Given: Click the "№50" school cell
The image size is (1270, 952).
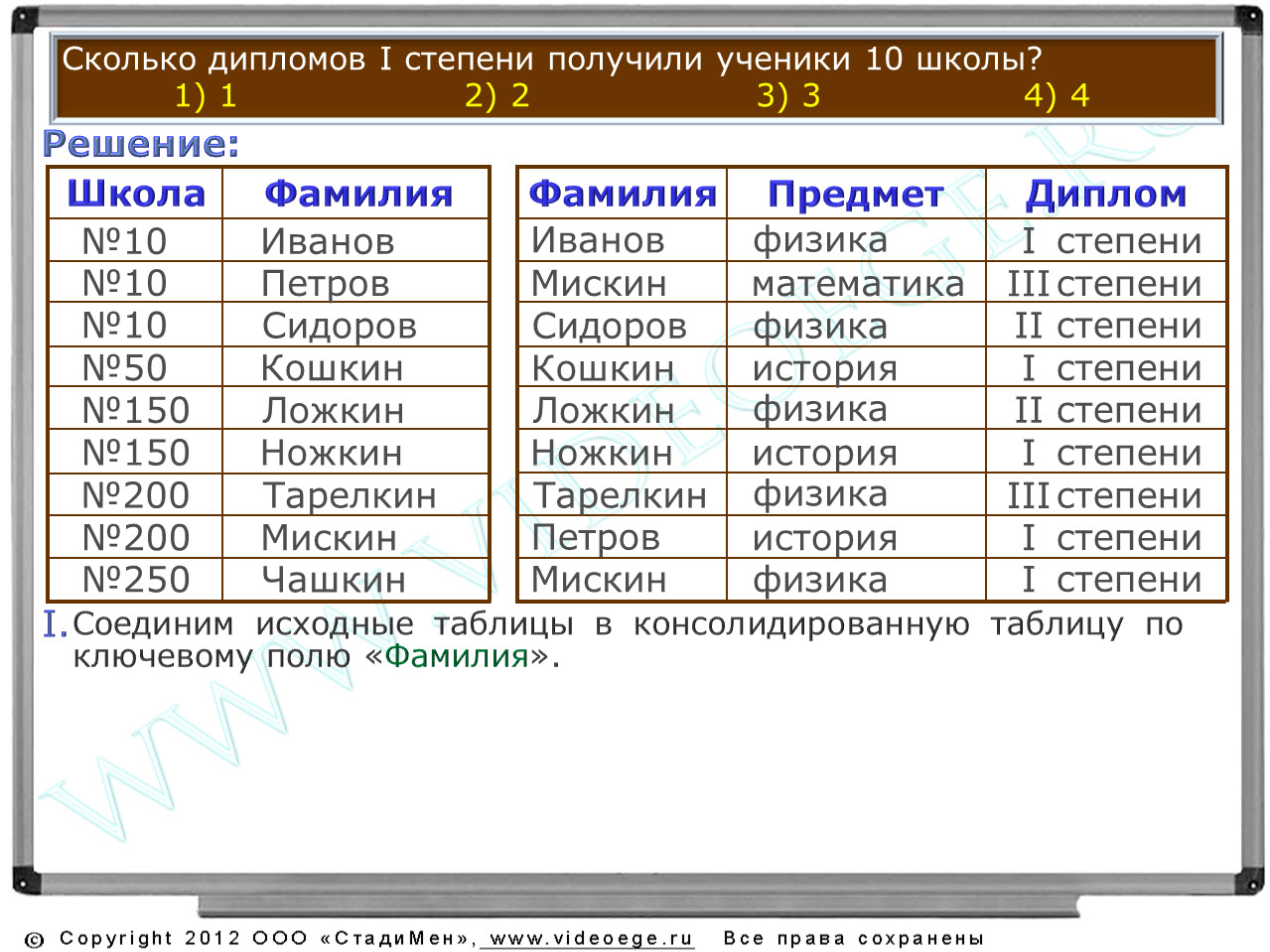Looking at the screenshot, I should pyautogui.click(x=124, y=368).
